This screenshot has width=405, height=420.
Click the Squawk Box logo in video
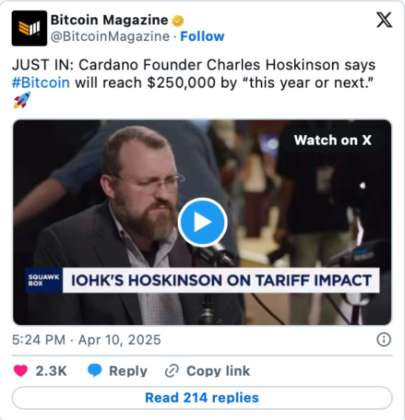43,280
